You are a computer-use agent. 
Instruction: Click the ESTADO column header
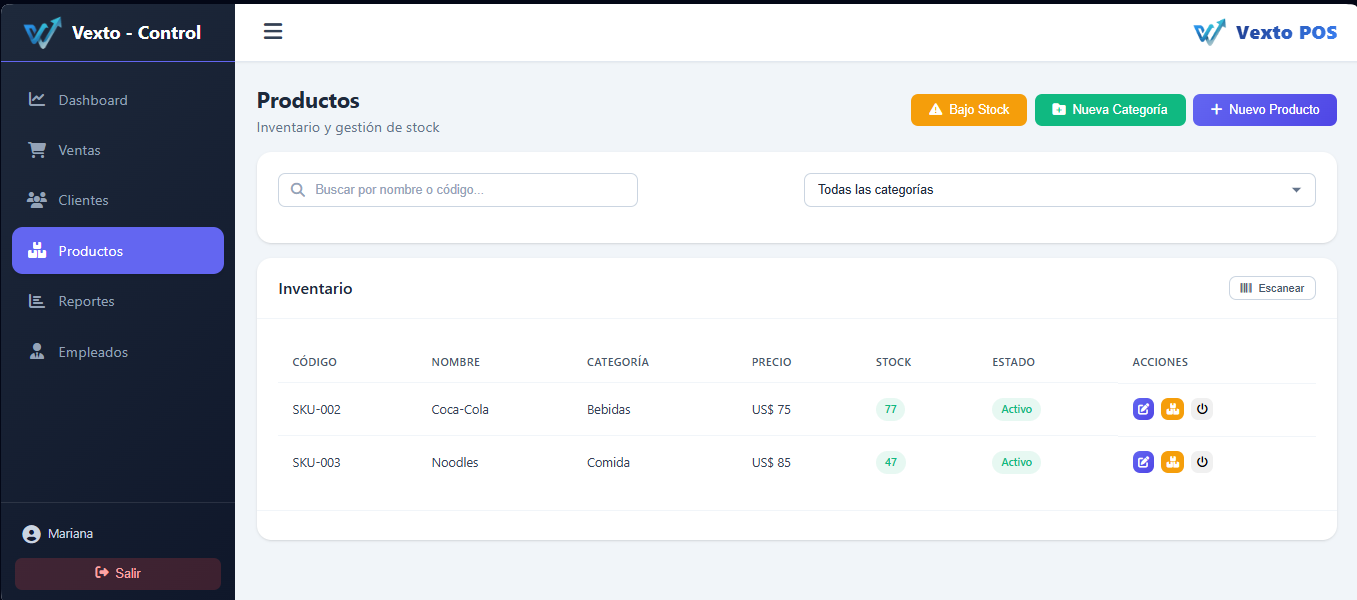[1014, 362]
